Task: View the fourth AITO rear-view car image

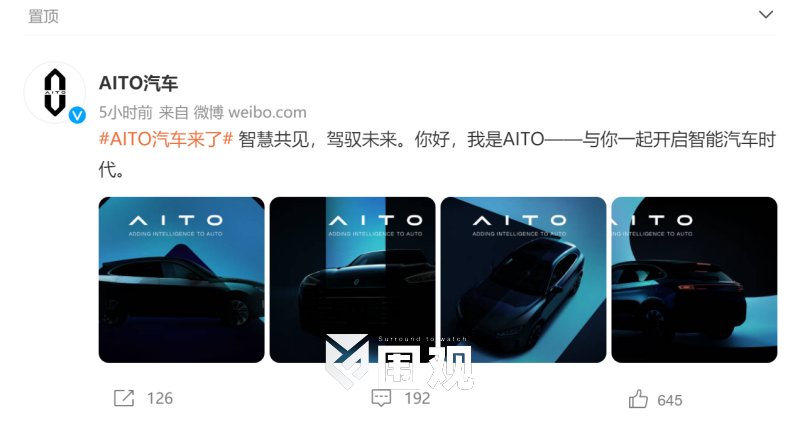Action: pyautogui.click(x=694, y=280)
